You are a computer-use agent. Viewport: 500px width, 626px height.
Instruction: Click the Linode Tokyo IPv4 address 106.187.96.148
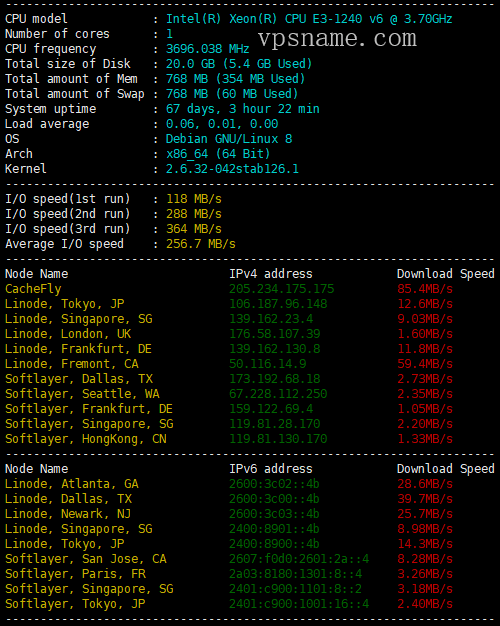[278, 304]
